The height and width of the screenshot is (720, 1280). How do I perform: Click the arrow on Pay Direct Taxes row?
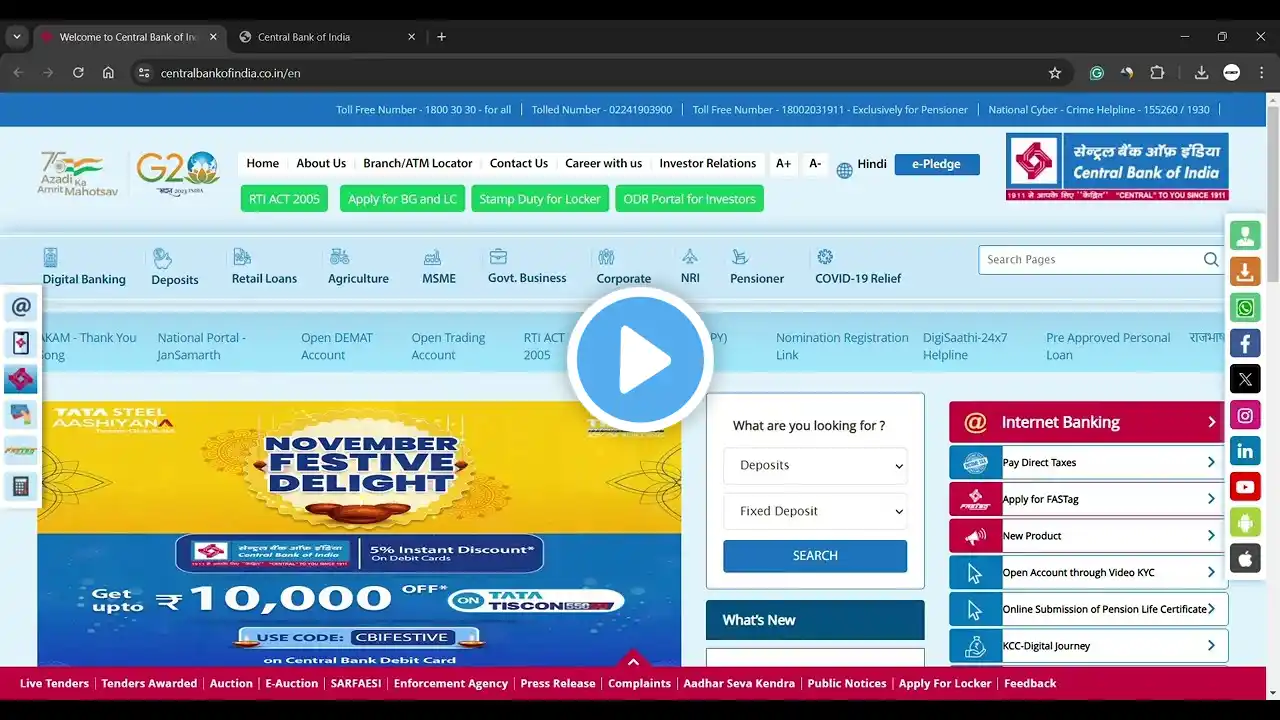pyautogui.click(x=1211, y=463)
